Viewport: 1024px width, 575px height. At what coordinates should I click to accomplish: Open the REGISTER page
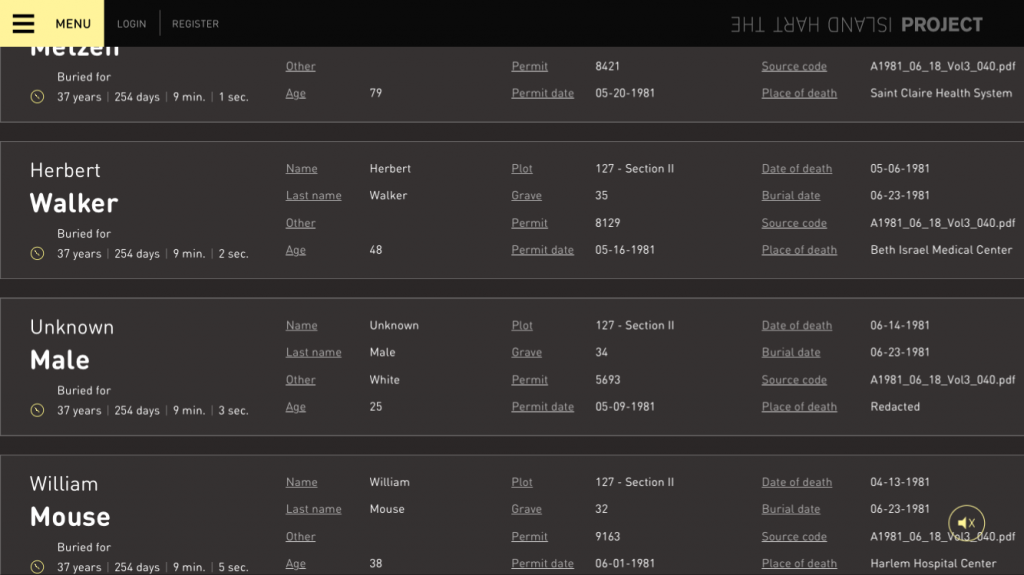tap(195, 24)
